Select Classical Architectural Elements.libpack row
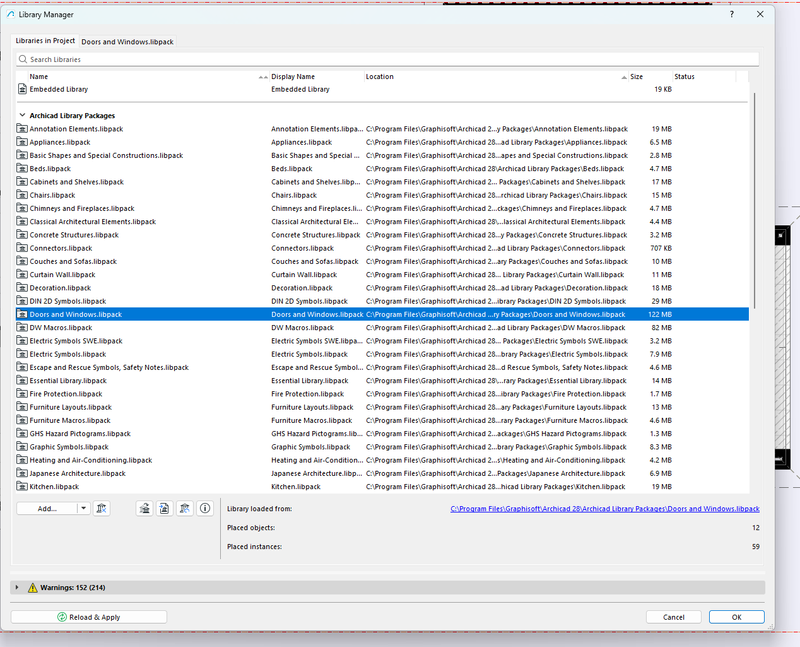The image size is (800, 647). (x=383, y=221)
